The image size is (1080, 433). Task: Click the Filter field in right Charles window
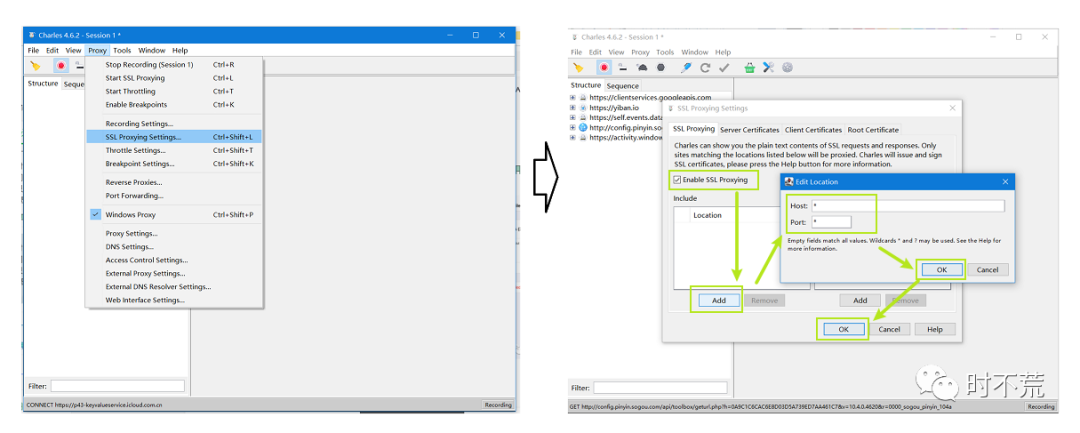661,388
